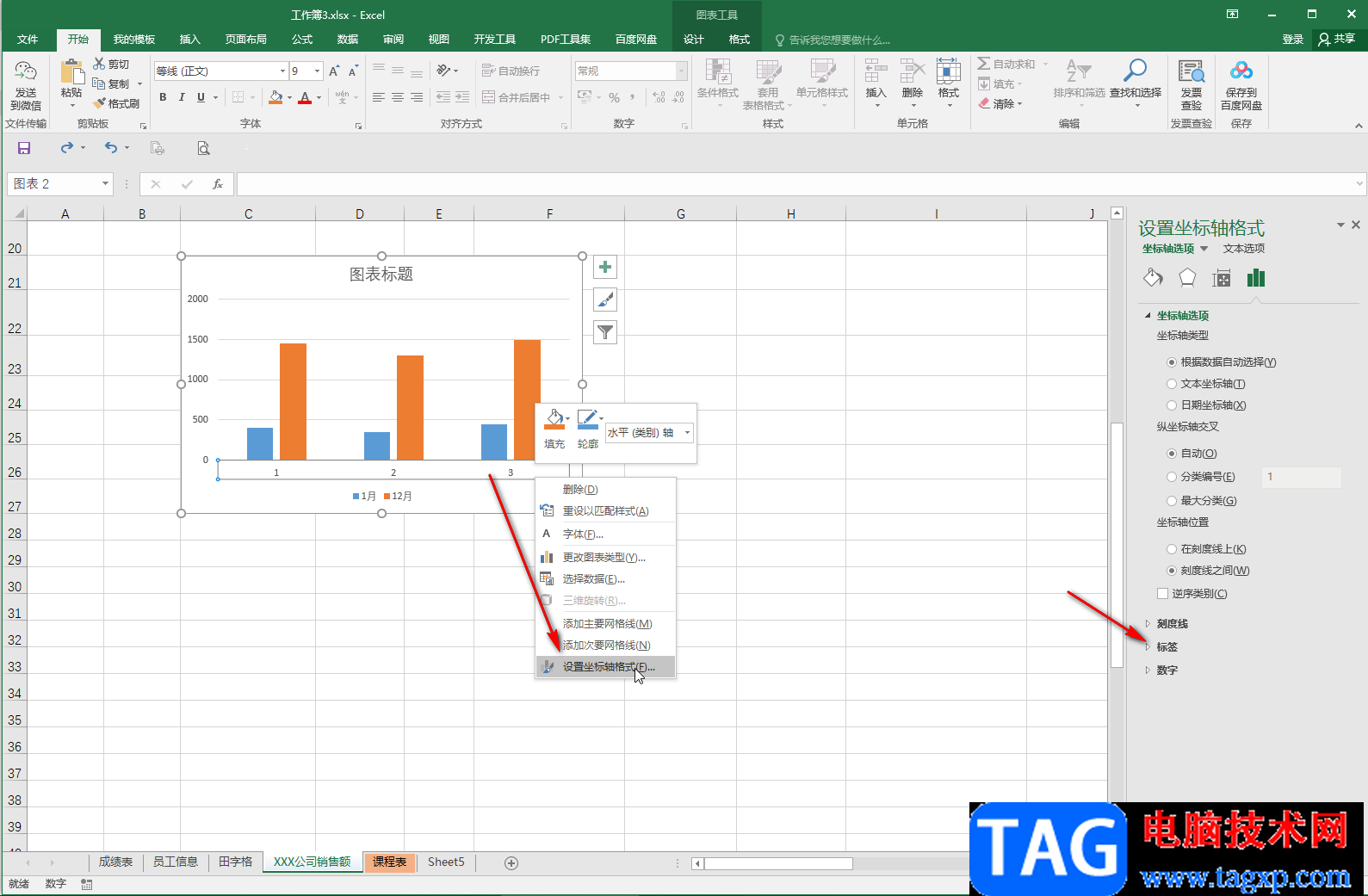Open Conditional Formatting icon
The width and height of the screenshot is (1368, 896).
click(x=717, y=71)
